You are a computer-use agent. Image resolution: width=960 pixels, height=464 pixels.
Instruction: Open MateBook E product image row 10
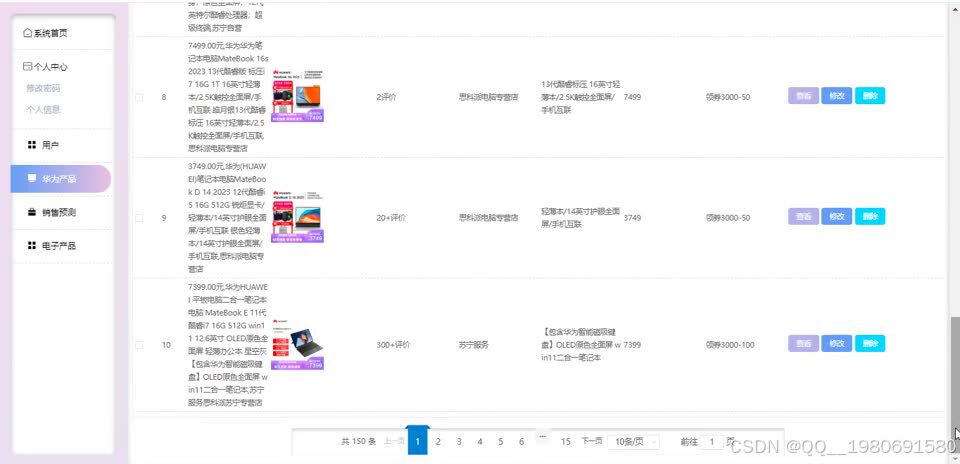point(298,344)
